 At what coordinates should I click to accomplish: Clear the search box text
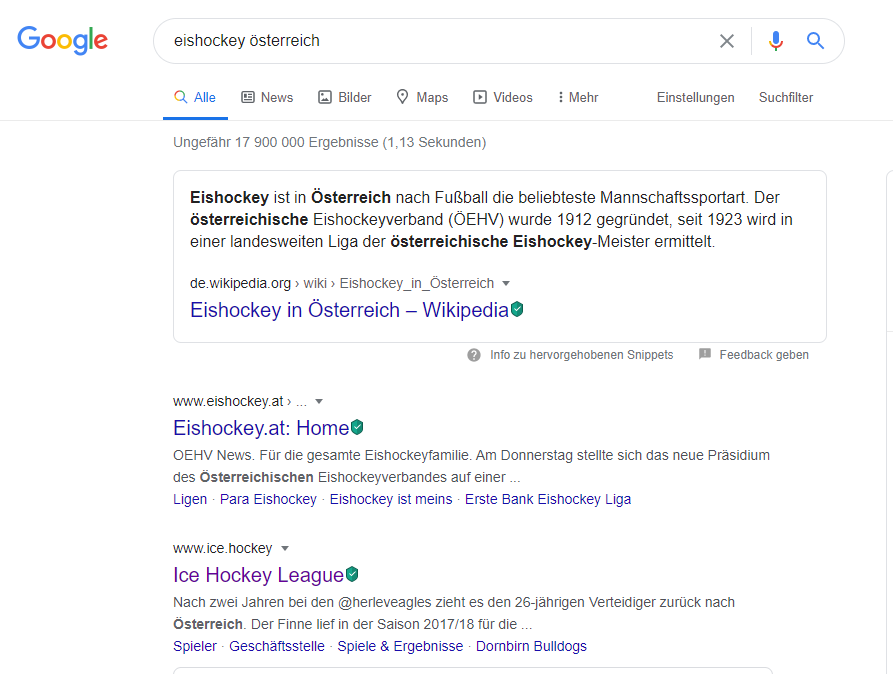(x=727, y=41)
